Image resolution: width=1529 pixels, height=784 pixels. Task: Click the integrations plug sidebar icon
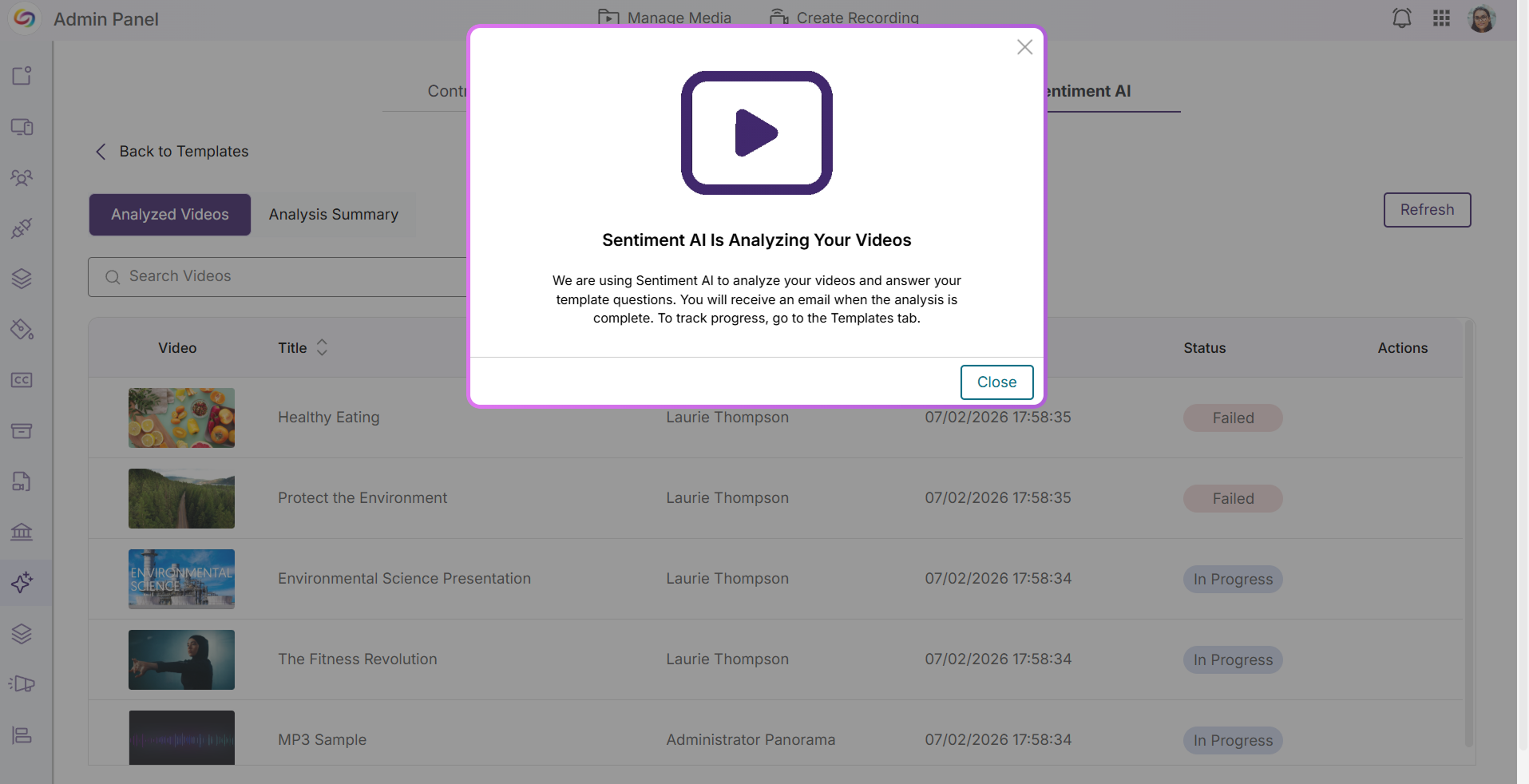click(x=22, y=228)
